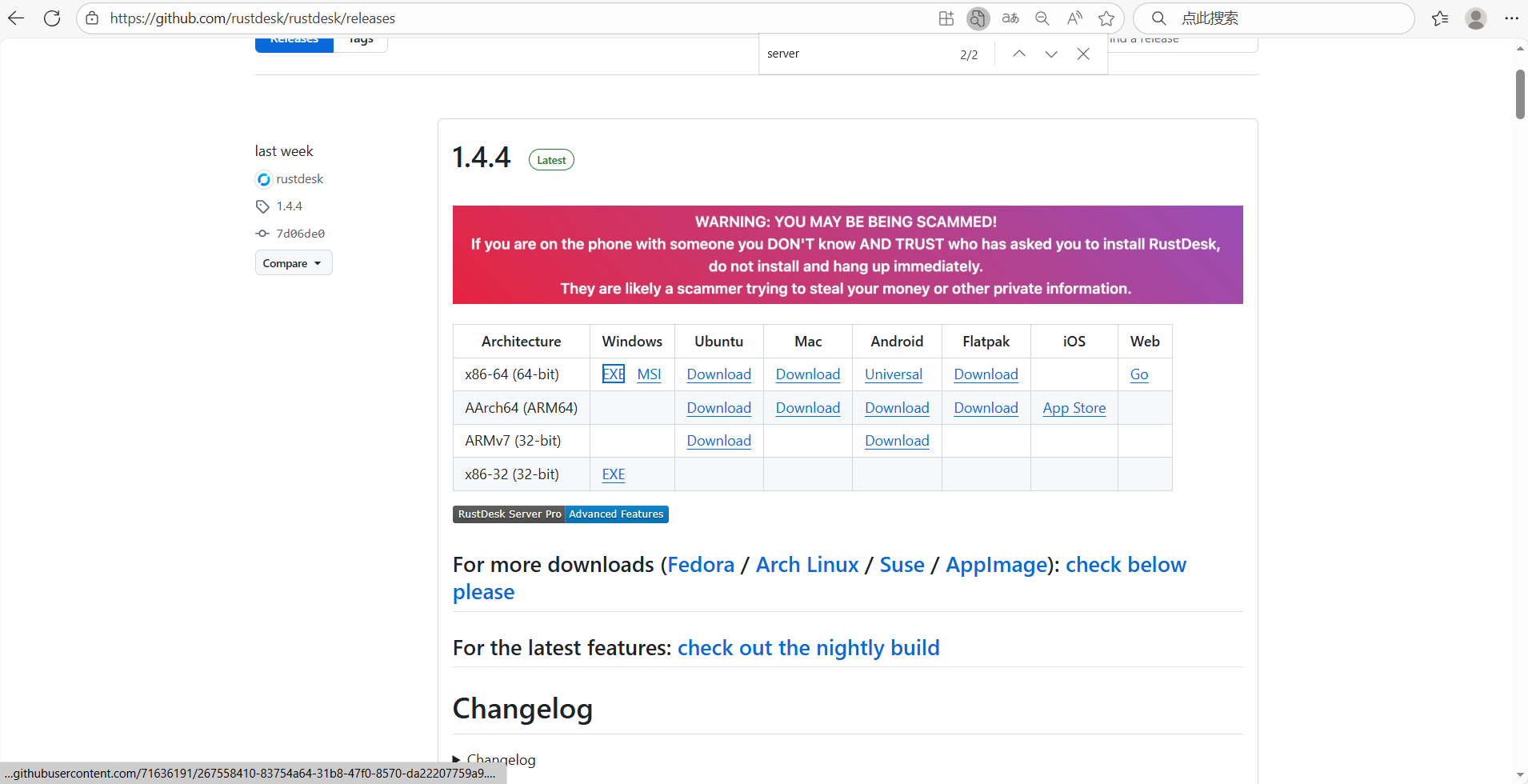The height and width of the screenshot is (784, 1528).
Task: View site information lock icon
Action: (93, 18)
